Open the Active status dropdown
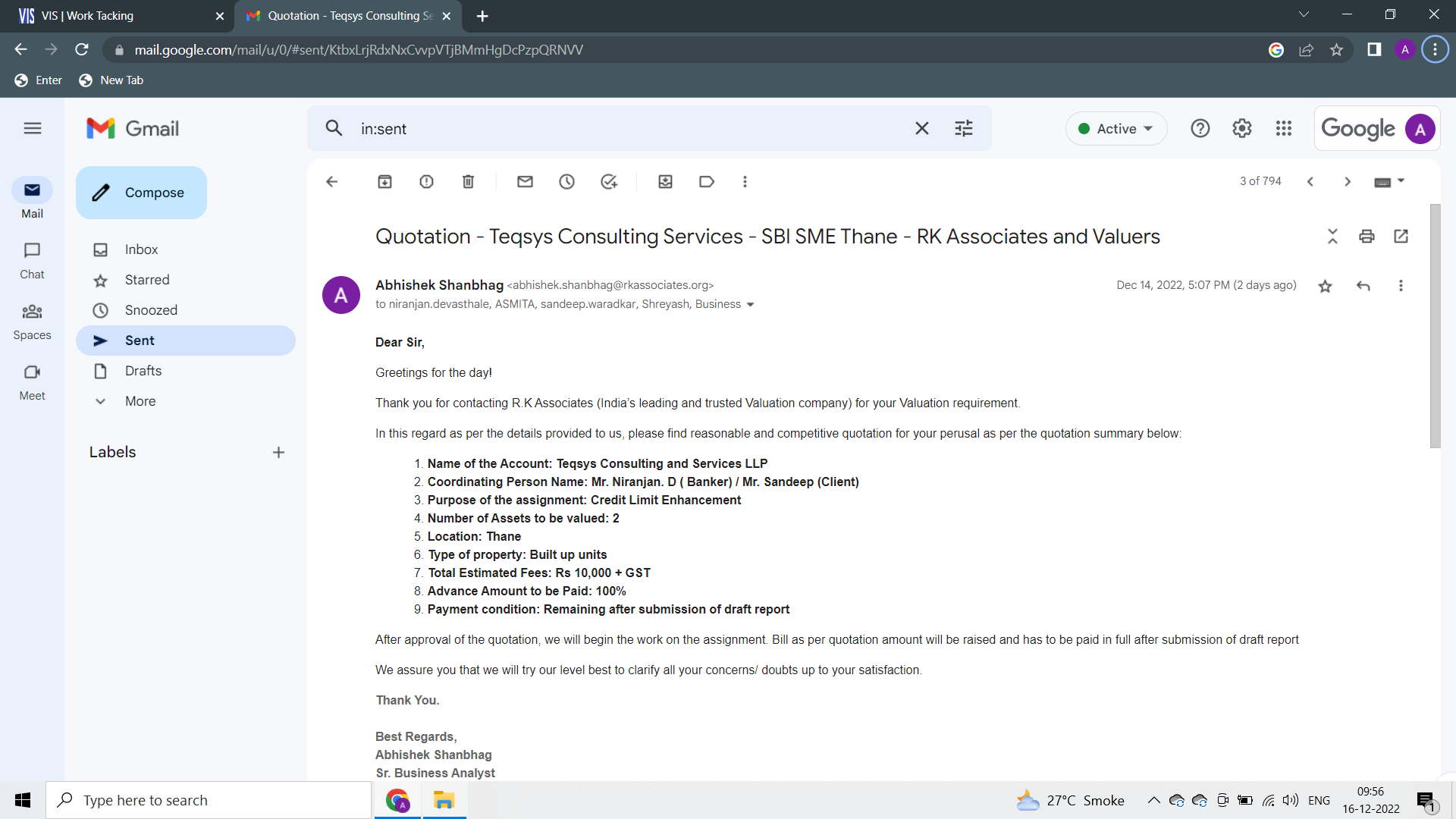 click(x=1116, y=129)
